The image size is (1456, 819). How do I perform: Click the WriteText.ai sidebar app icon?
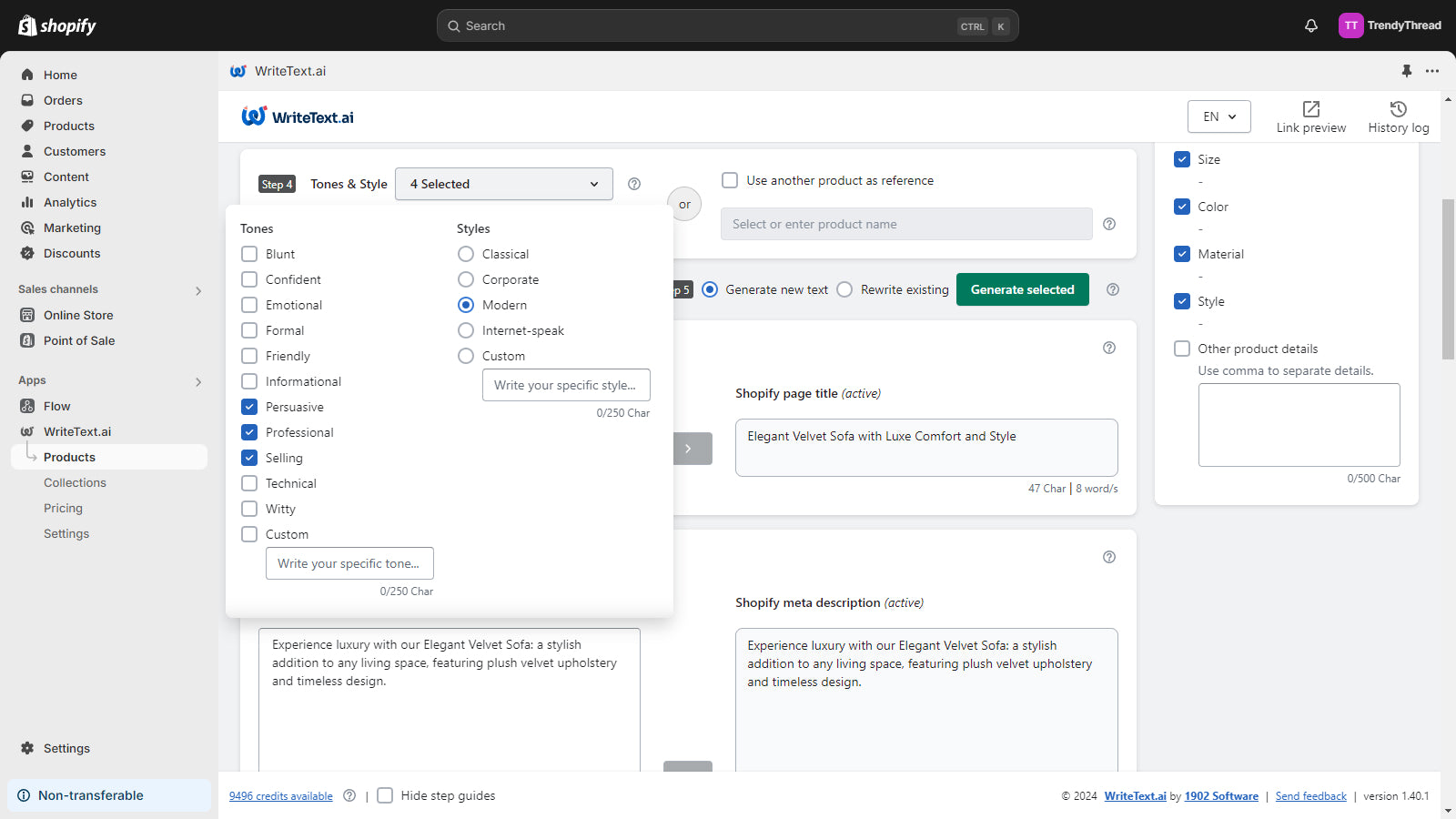tap(27, 431)
